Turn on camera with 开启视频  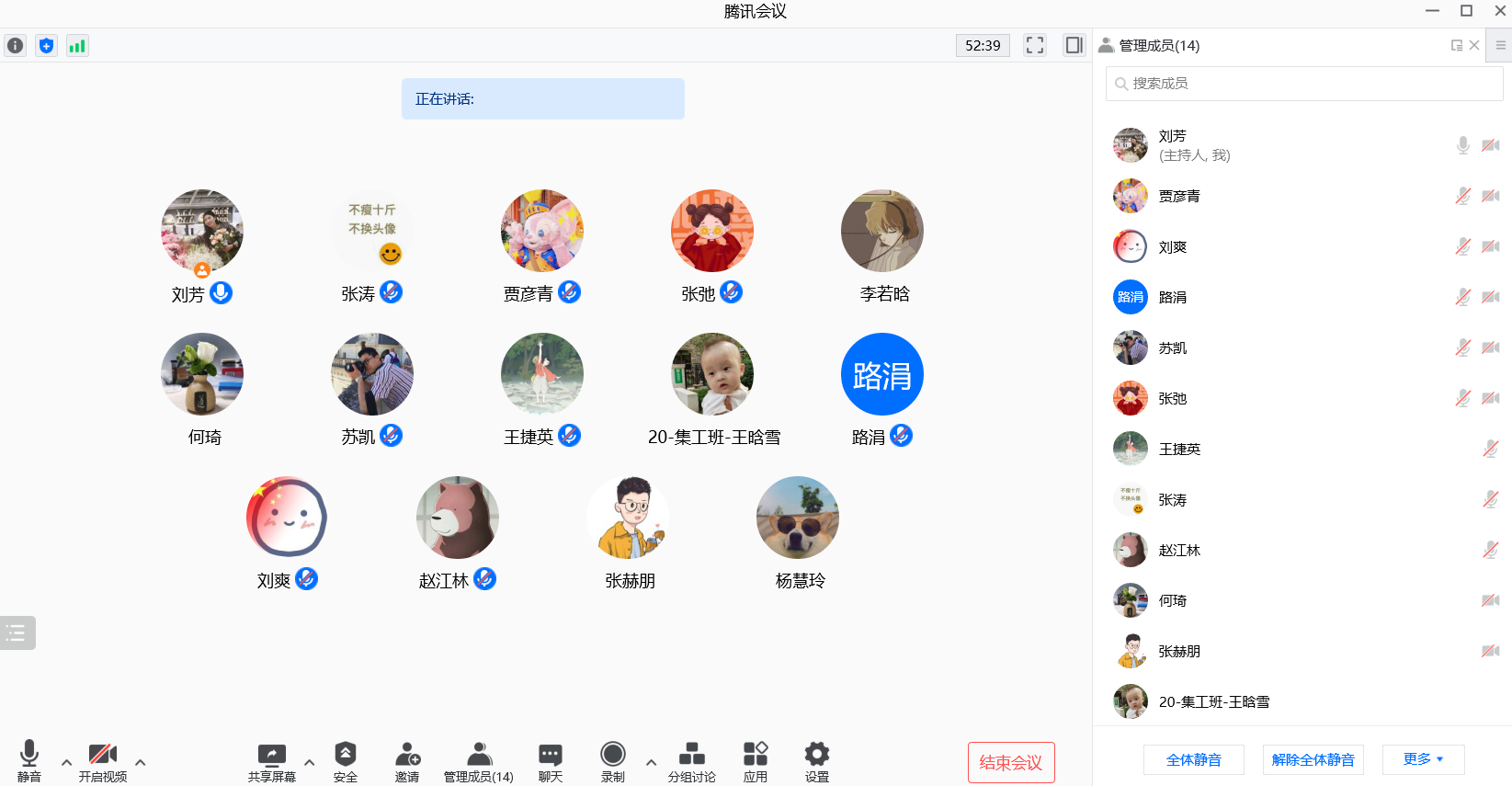(103, 761)
